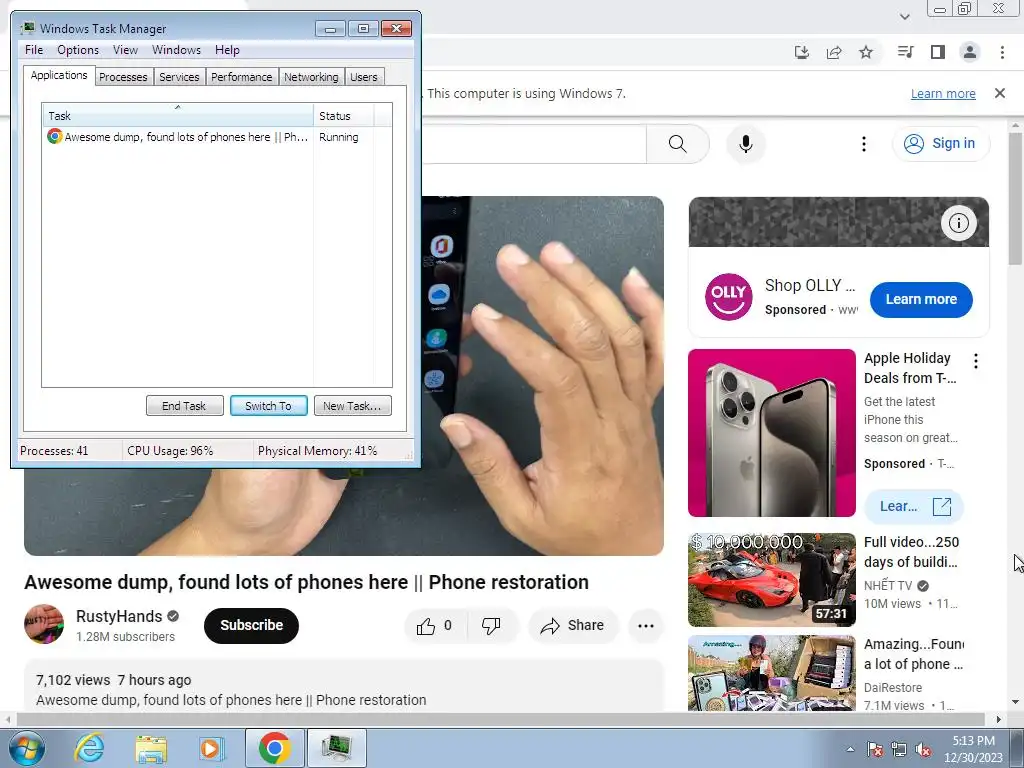
Task: Open Windows Media Player from the taskbar
Action: coord(211,748)
